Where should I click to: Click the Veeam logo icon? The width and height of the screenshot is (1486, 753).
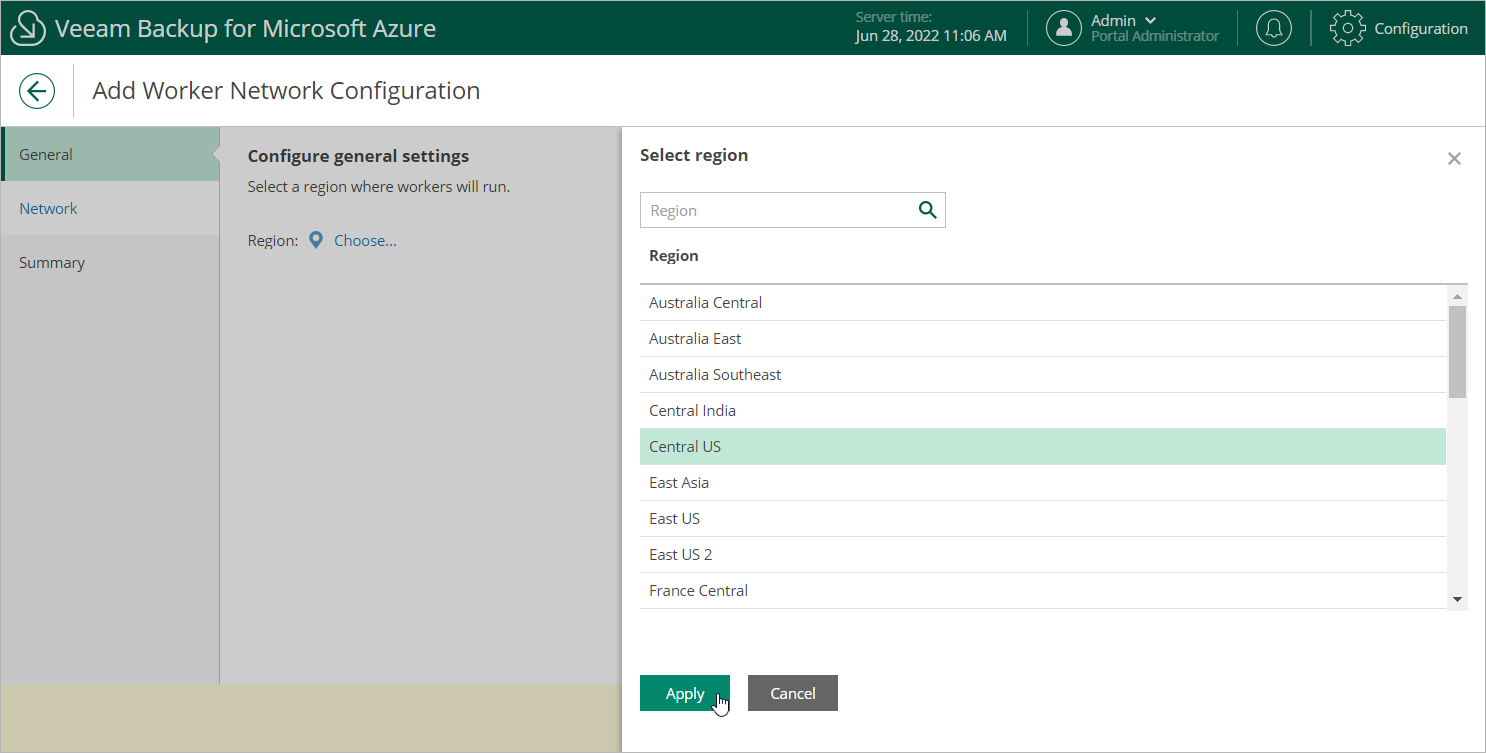(x=28, y=28)
